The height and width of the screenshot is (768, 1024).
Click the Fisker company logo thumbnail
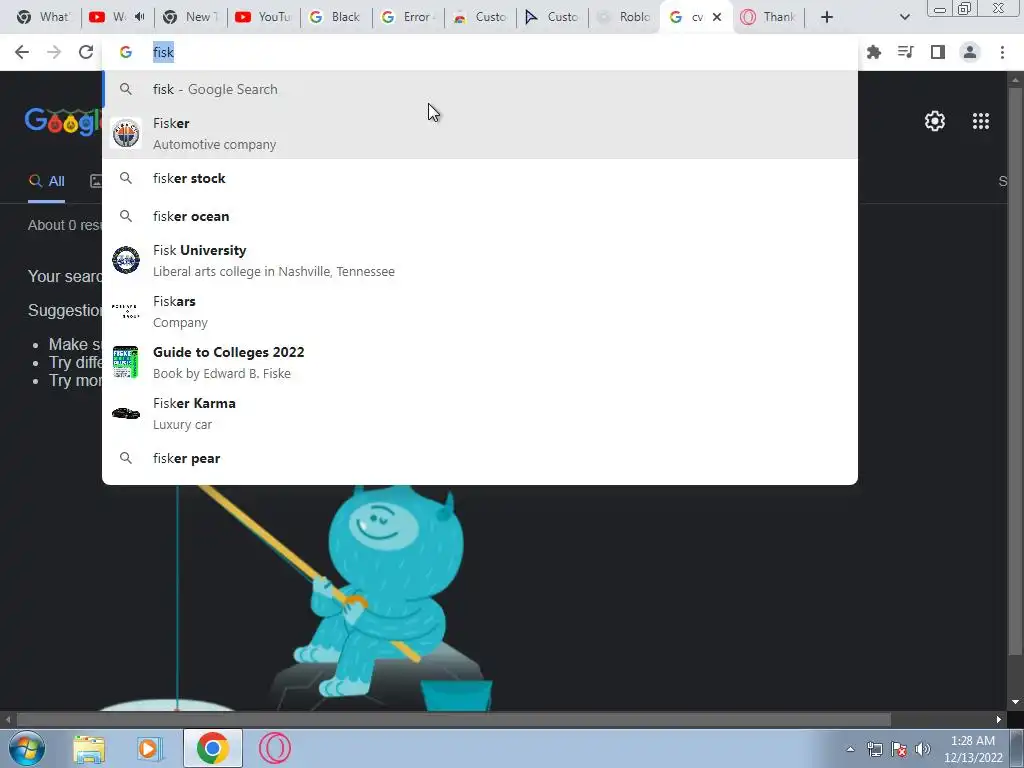pyautogui.click(x=125, y=133)
